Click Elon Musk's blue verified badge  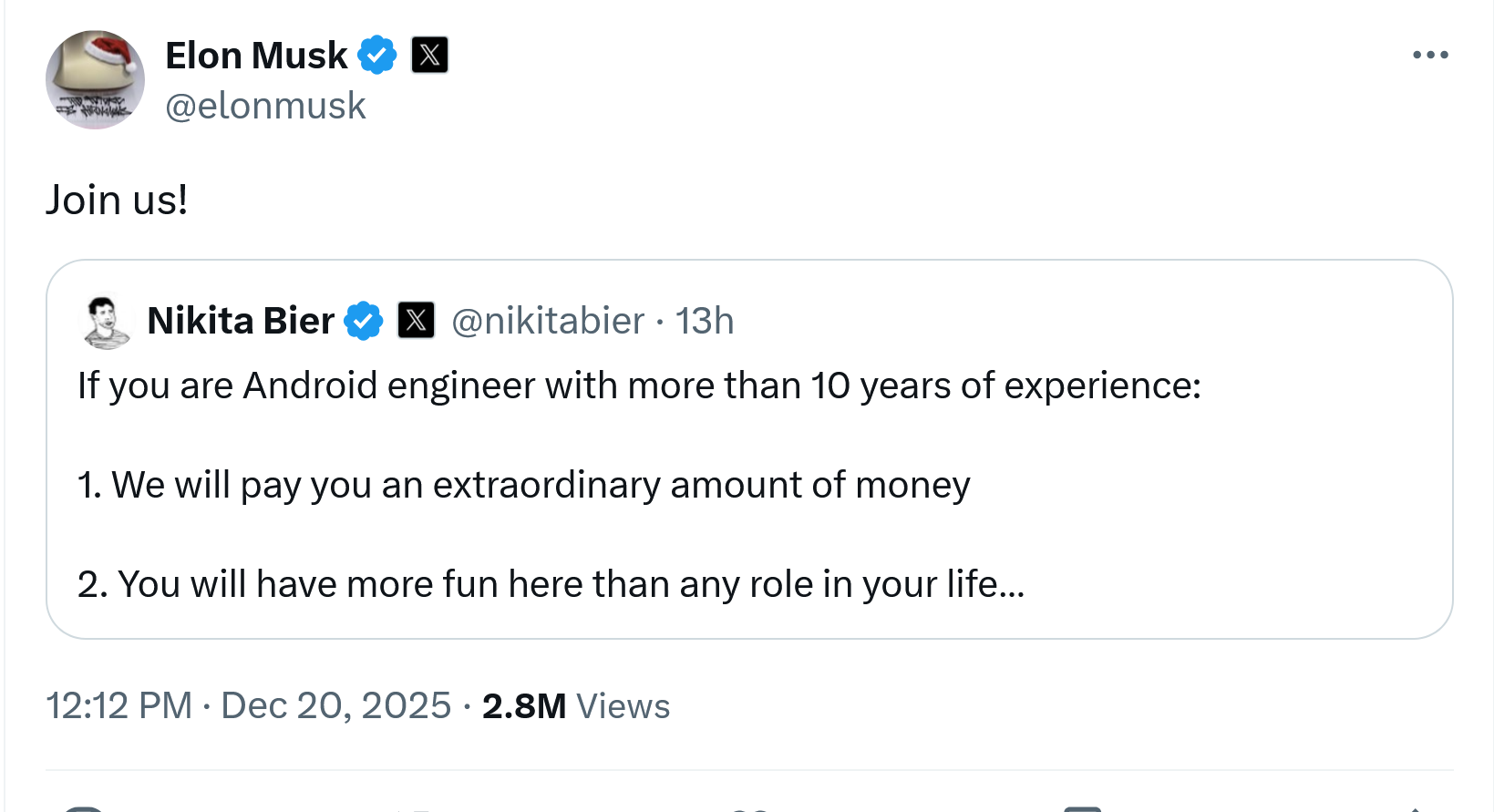click(376, 56)
